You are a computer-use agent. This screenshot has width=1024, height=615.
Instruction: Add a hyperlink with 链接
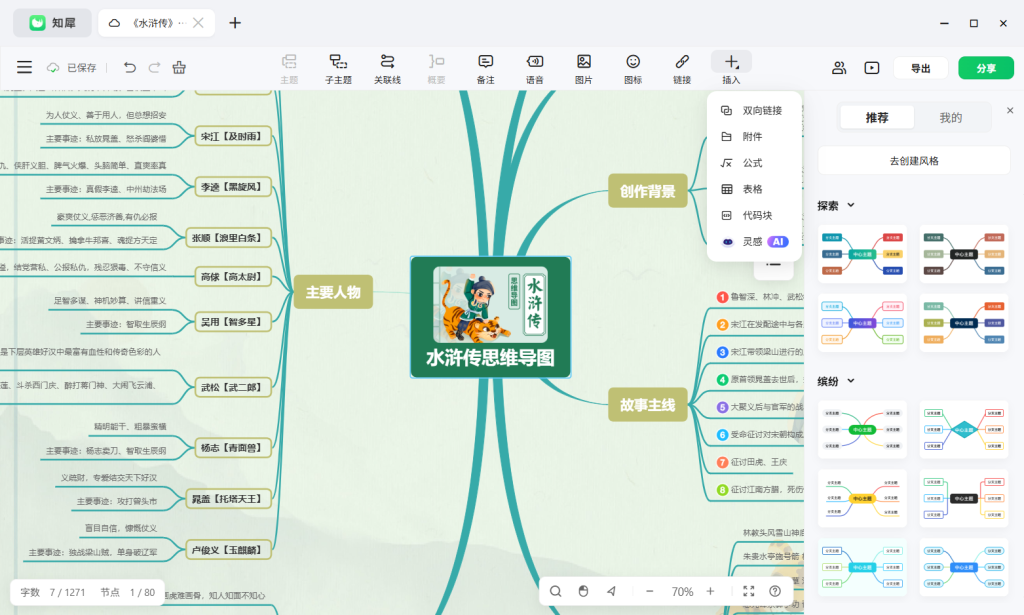click(x=682, y=69)
